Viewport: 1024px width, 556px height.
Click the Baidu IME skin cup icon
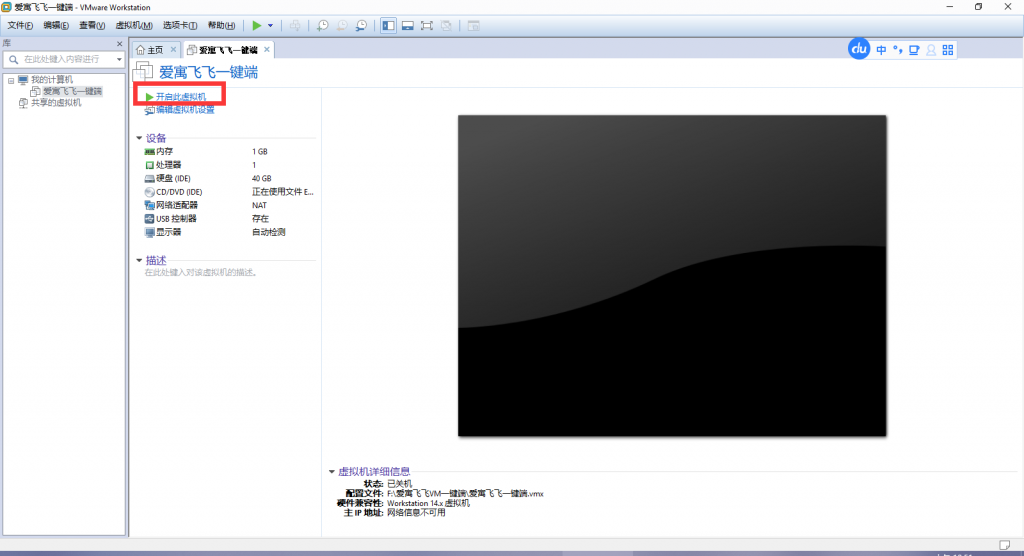914,50
